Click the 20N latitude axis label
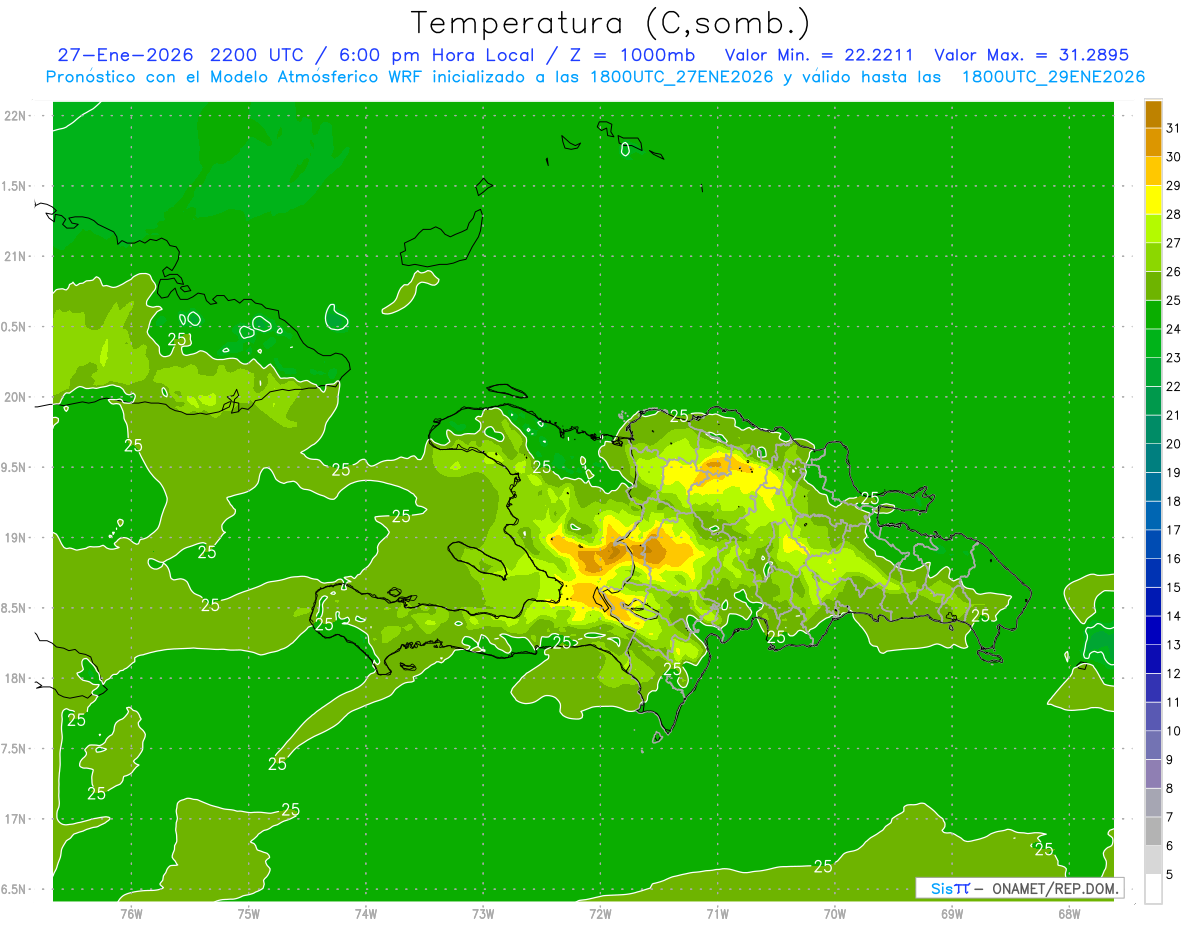This screenshot has height=927, width=1200. point(15,397)
